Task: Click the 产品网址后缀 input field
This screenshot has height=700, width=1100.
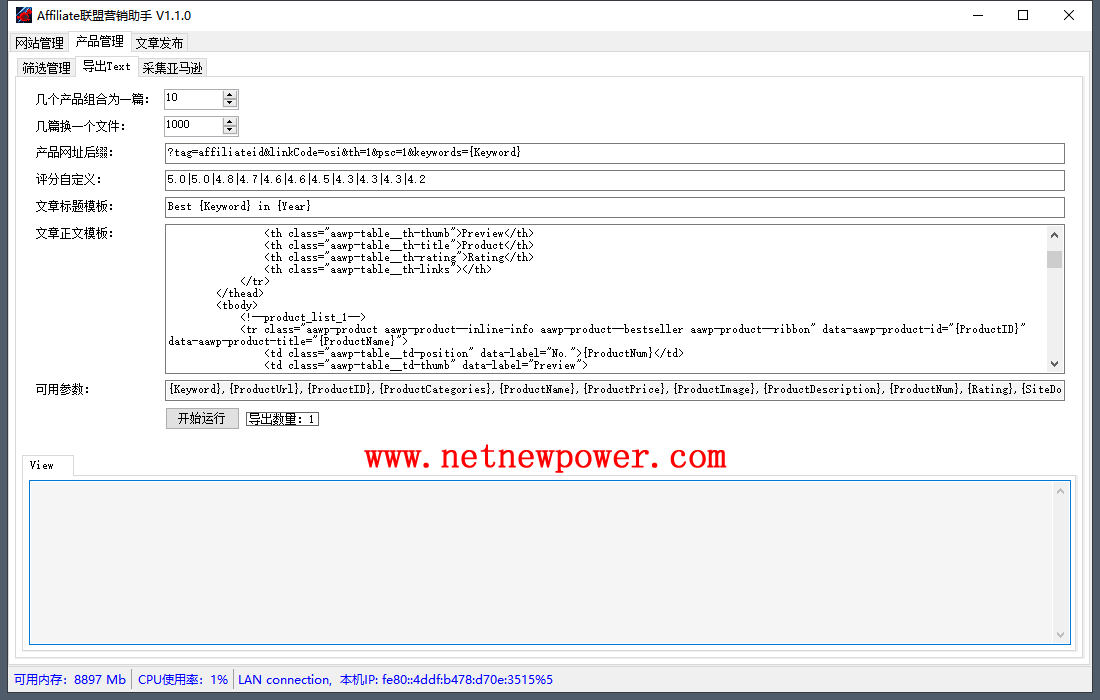Action: tap(614, 153)
